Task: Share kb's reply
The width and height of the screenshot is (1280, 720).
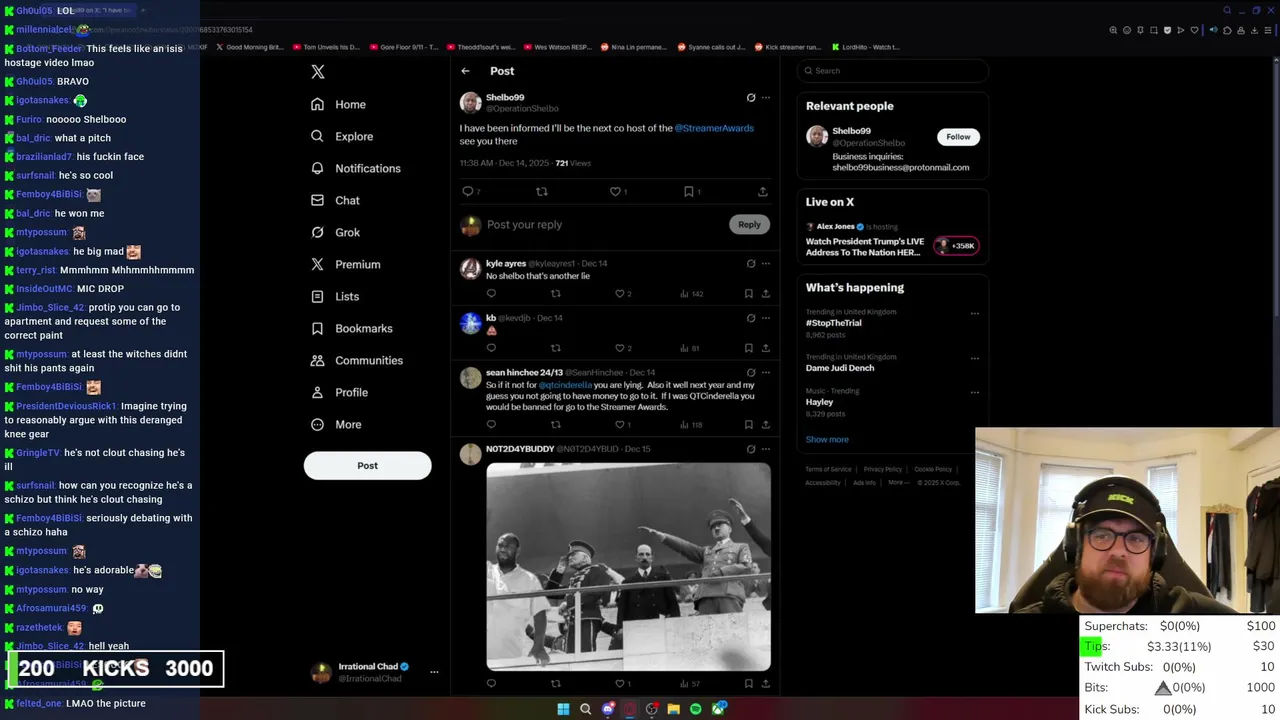Action: coord(766,348)
